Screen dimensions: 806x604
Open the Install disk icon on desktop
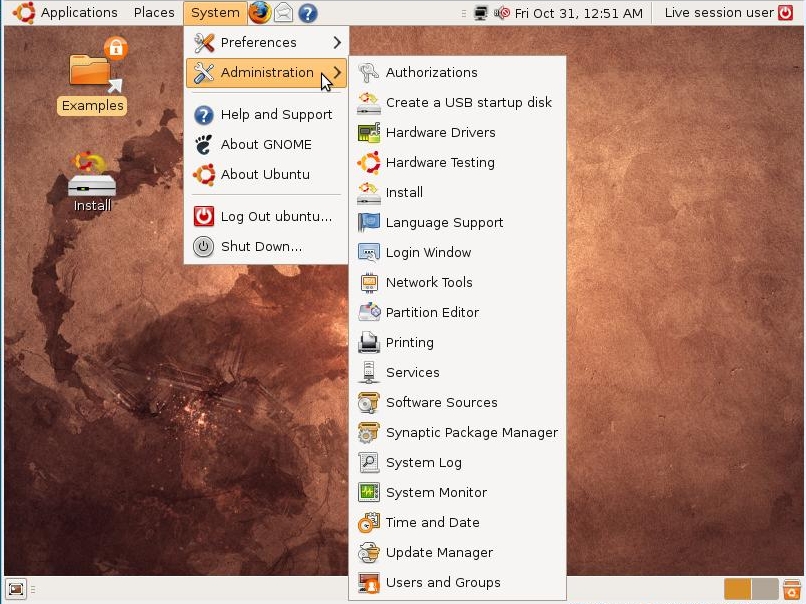(x=92, y=181)
